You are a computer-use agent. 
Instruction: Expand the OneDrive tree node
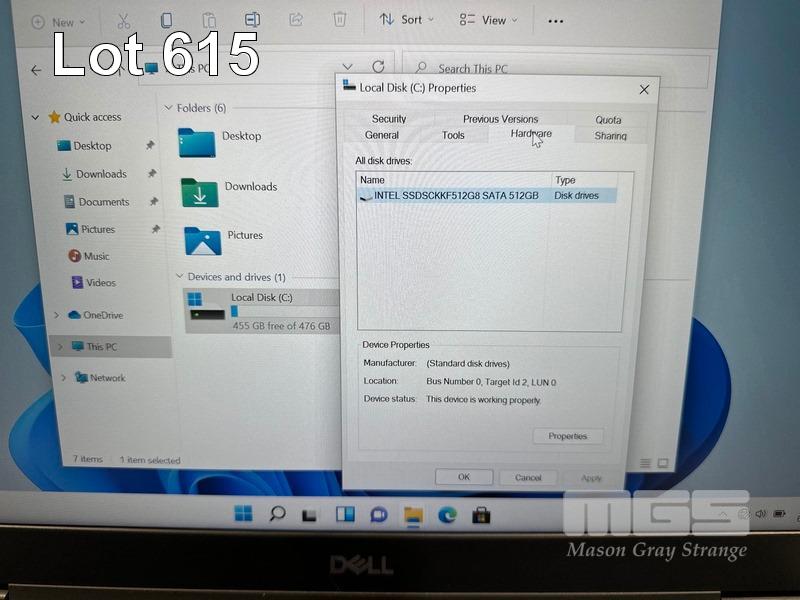pyautogui.click(x=56, y=315)
